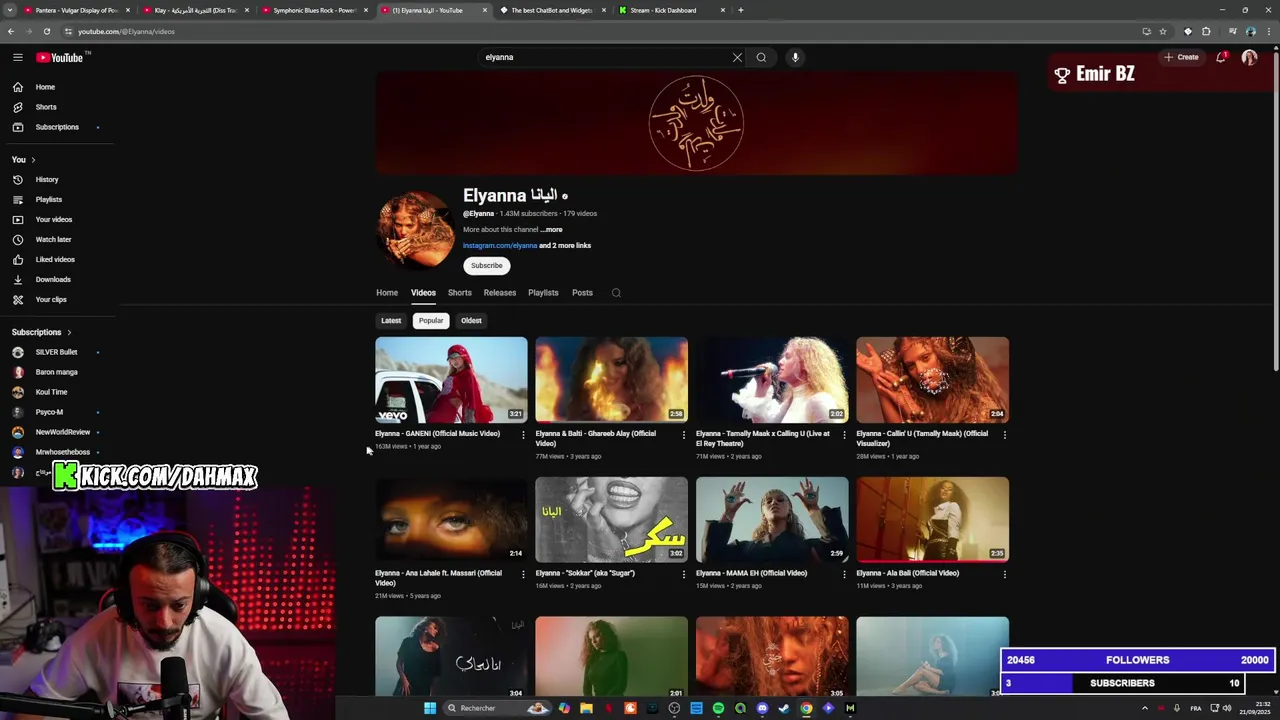Open options menu for Tamally Maak live video

[844, 434]
